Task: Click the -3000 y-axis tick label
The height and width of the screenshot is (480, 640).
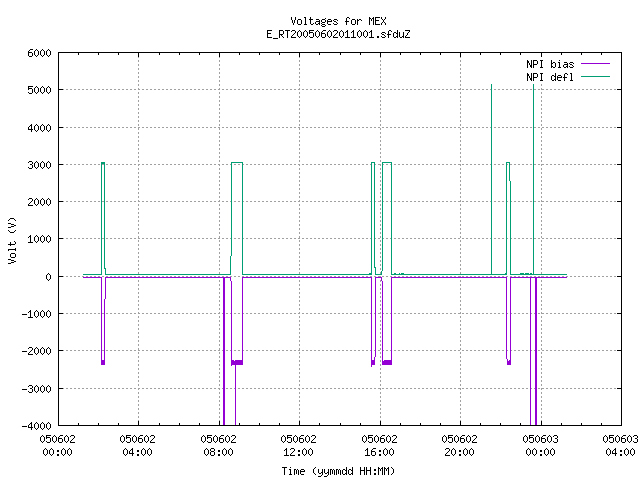Action: [36, 389]
